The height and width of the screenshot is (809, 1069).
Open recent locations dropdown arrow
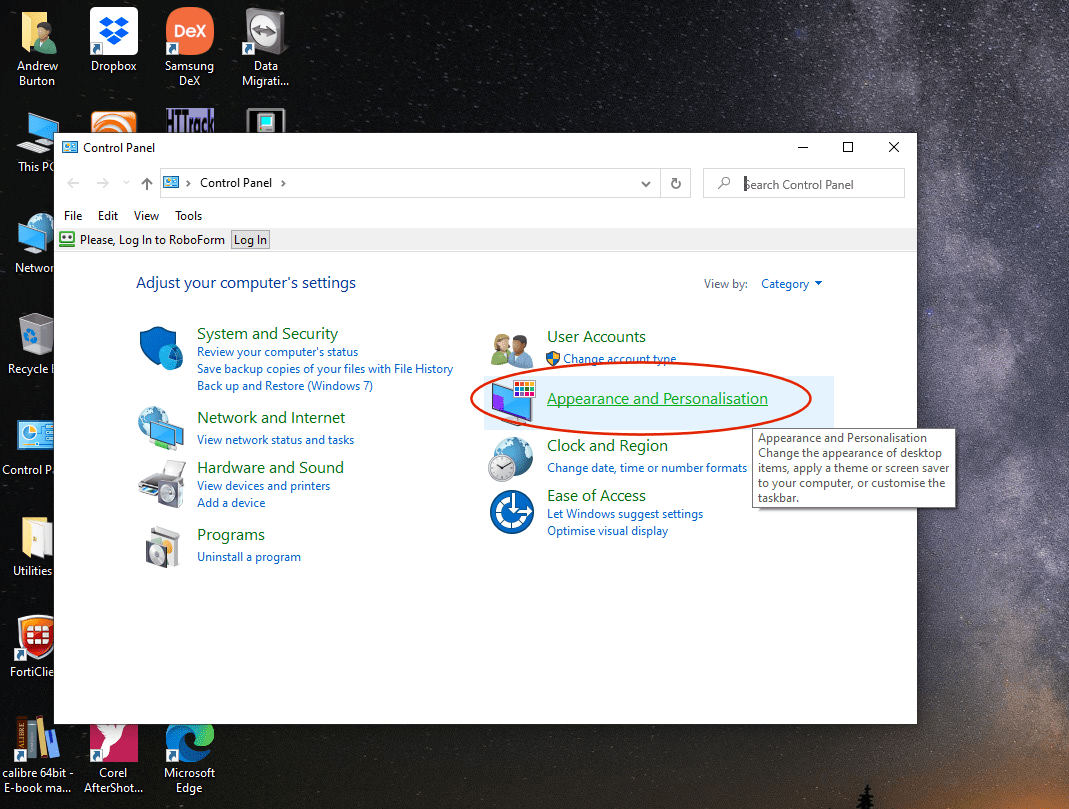click(x=126, y=183)
